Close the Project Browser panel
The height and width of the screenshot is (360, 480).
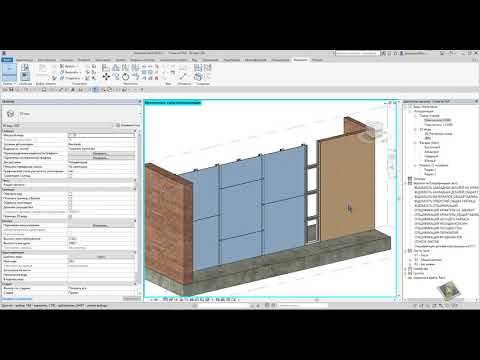476,101
